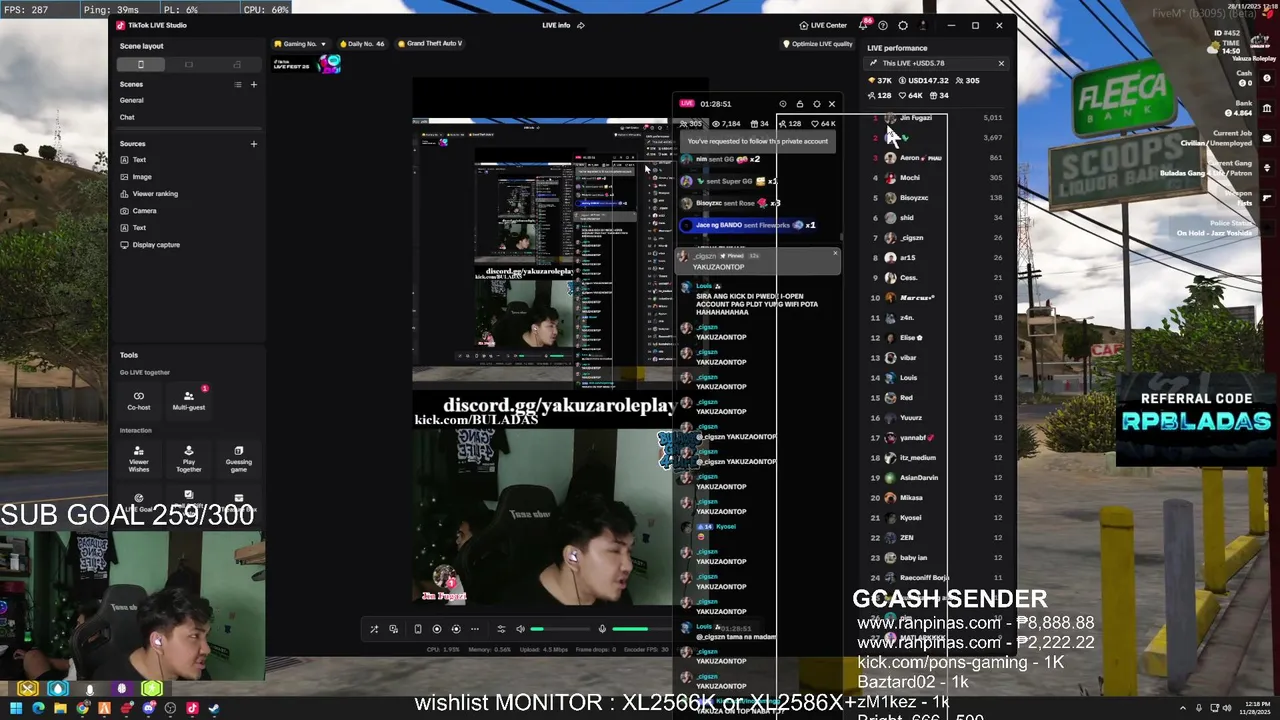
Task: Open the Scenes list view icon
Action: pos(238,84)
